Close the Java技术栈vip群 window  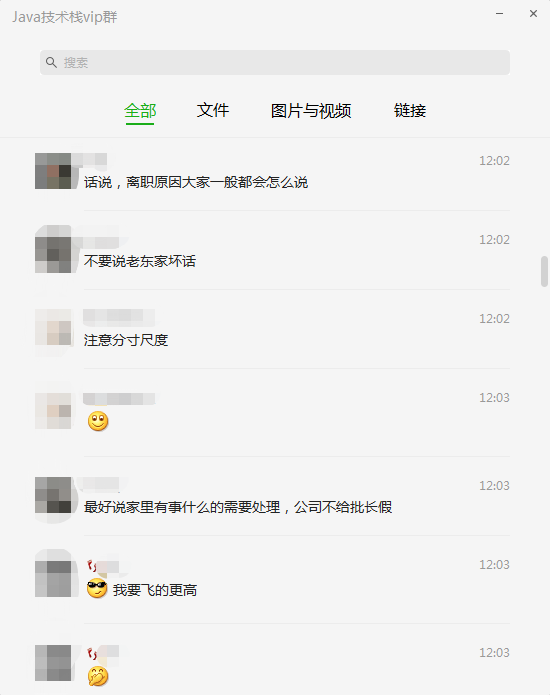(x=534, y=14)
